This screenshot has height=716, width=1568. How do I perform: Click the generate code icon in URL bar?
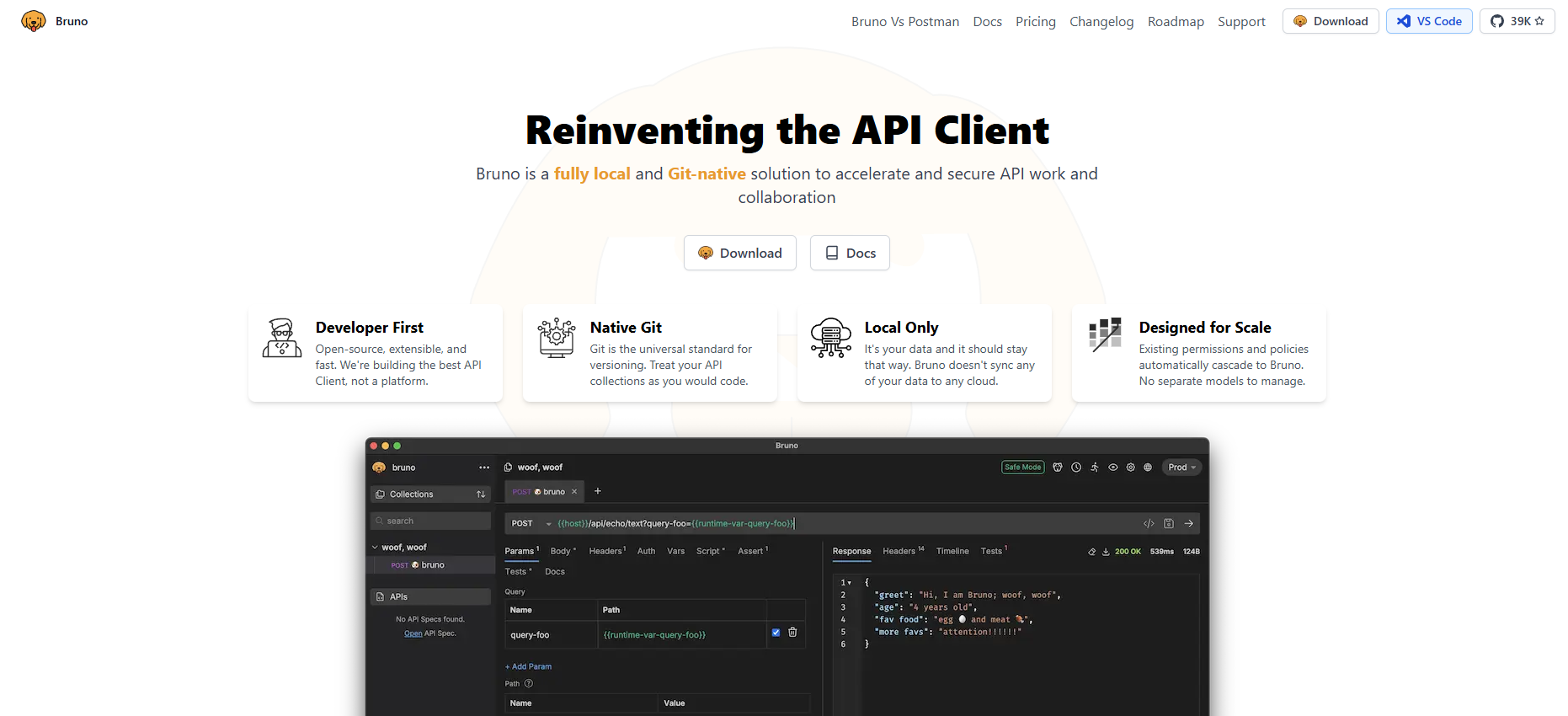[1149, 524]
